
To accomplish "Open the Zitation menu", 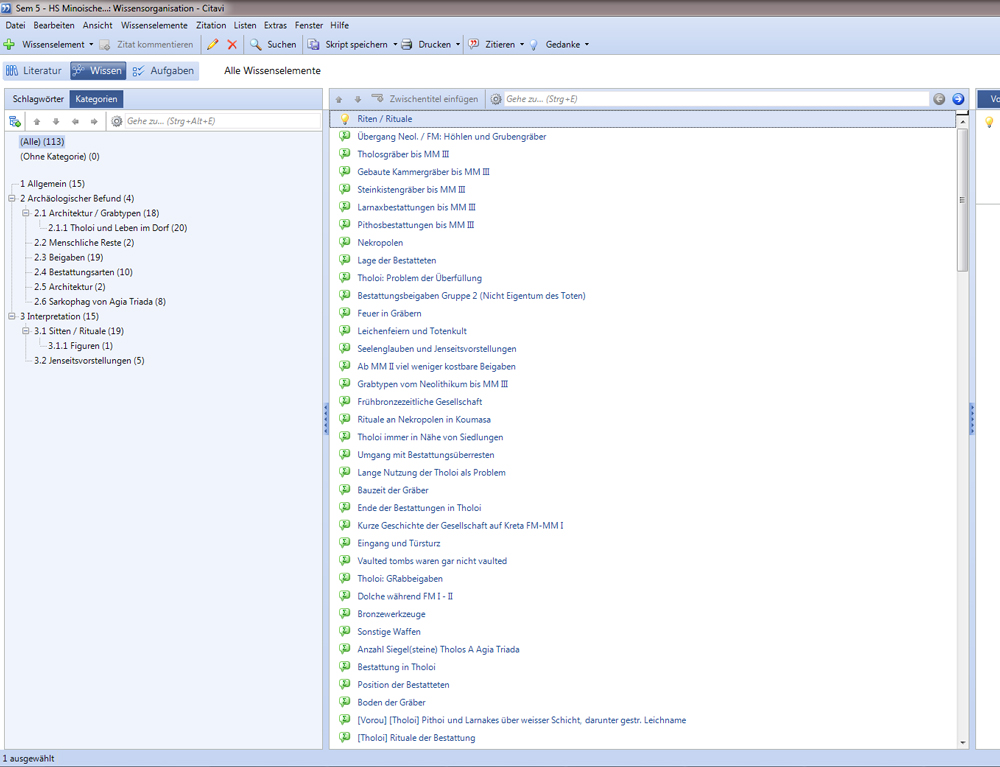I will click(x=211, y=26).
